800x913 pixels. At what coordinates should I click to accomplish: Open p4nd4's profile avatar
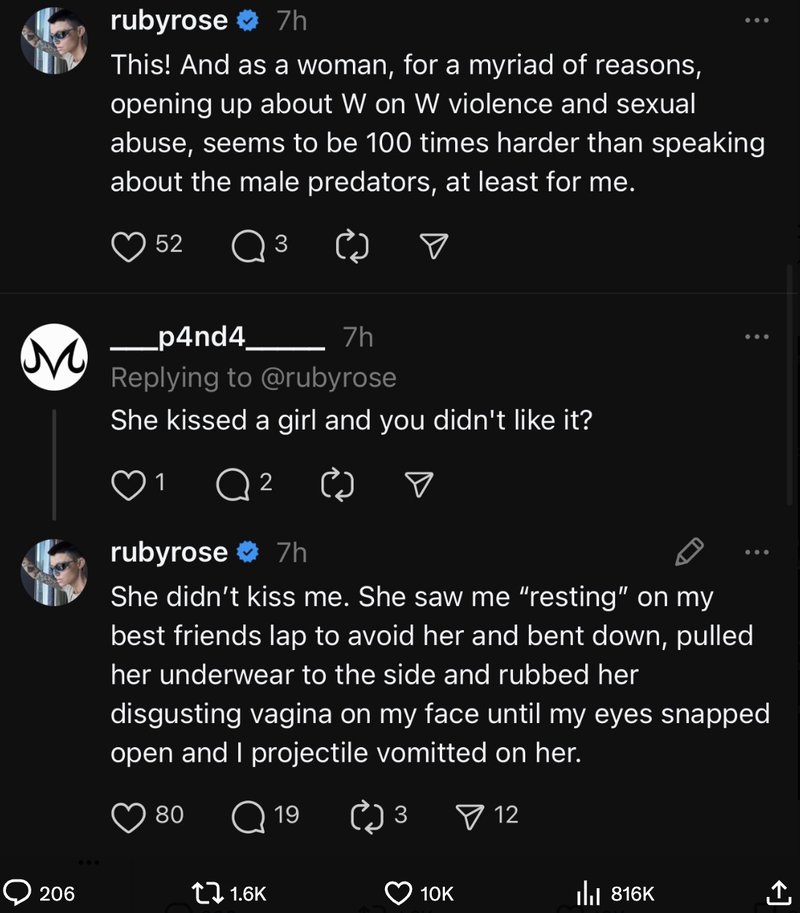(x=54, y=357)
